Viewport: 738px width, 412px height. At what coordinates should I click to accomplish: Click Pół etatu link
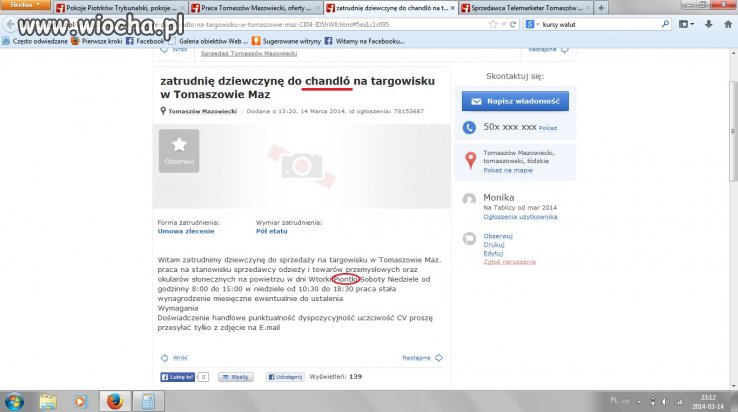[272, 231]
